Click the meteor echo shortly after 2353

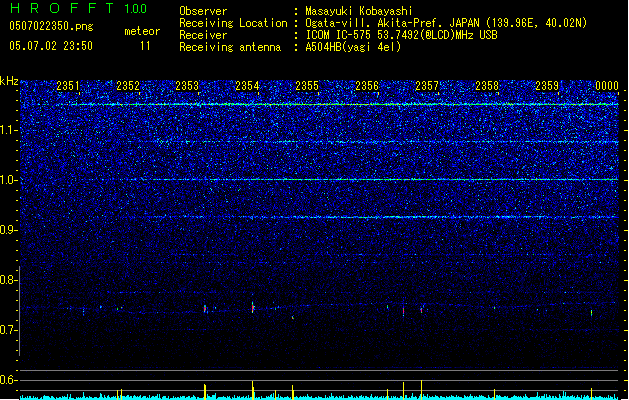point(205,309)
